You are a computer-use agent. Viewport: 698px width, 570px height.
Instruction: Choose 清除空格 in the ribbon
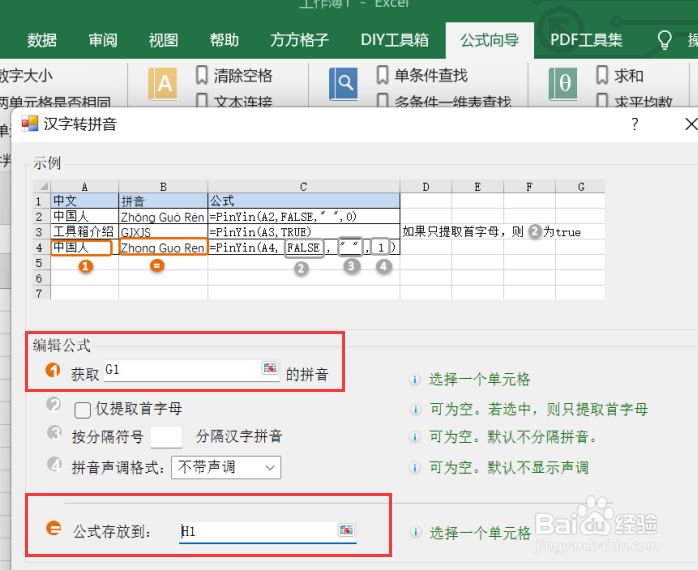[x=243, y=75]
